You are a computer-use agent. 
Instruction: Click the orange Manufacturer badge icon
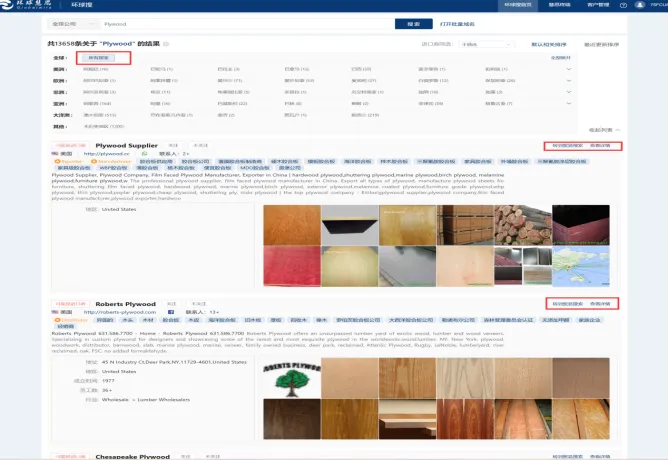coord(94,162)
